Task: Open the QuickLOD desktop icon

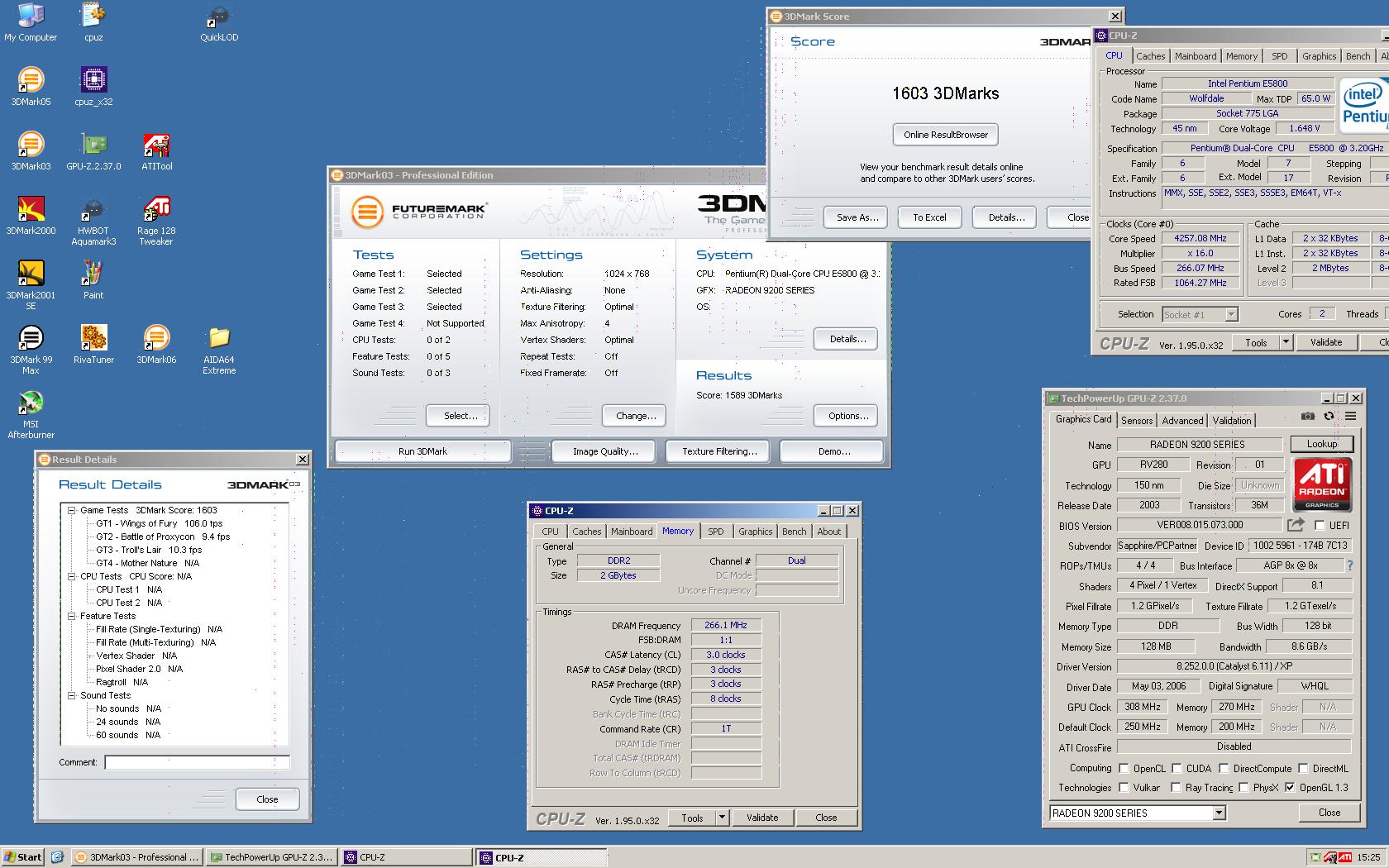Action: 219,22
